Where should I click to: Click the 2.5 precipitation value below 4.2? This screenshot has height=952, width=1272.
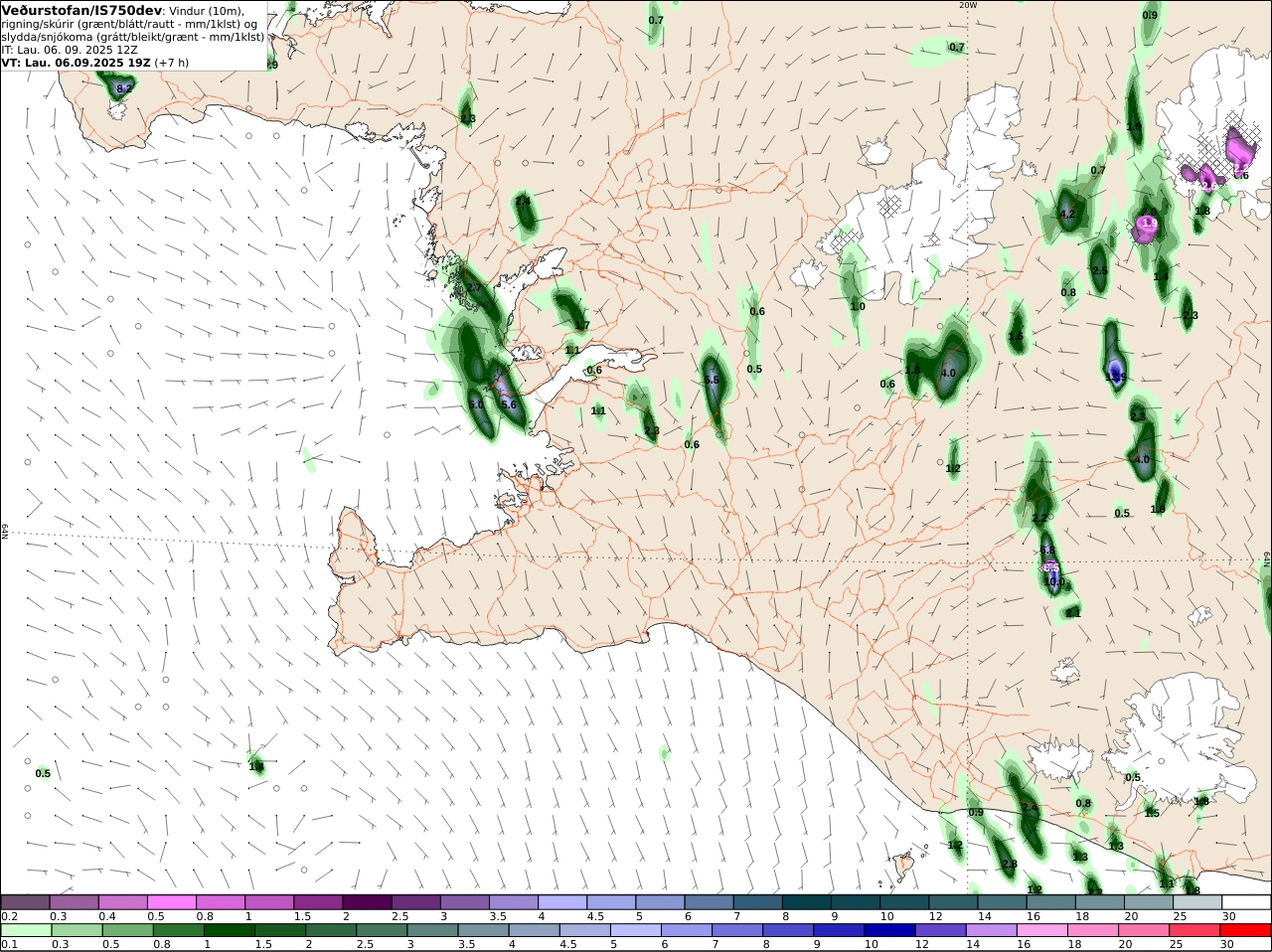click(1100, 270)
